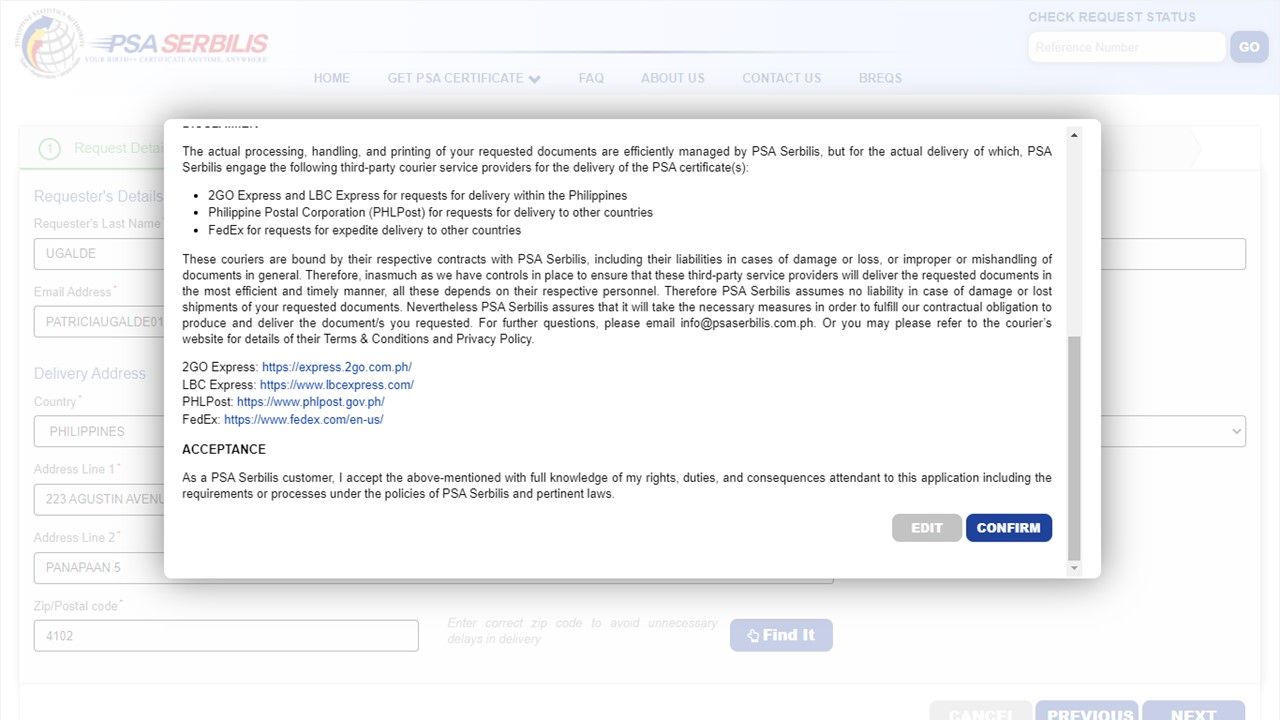This screenshot has height=720, width=1280.
Task: Click the PSA Serbilis logo
Action: point(142,45)
